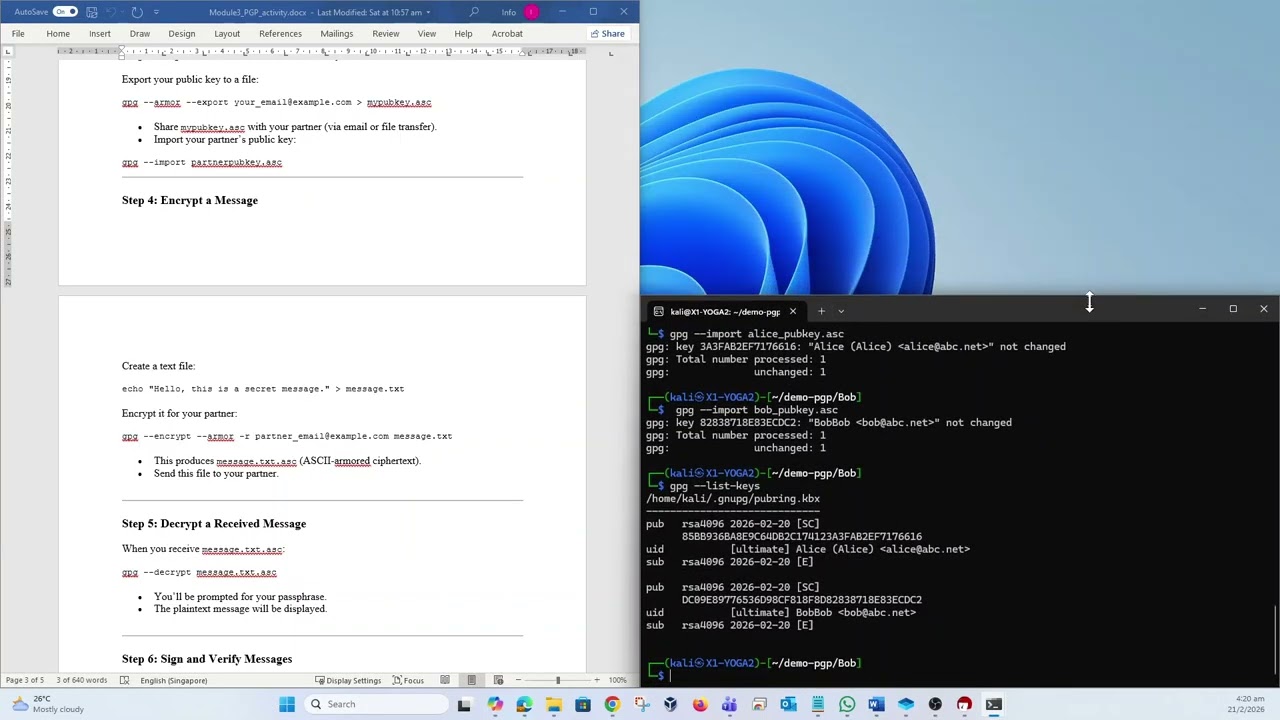Open the weather widget showing 26°C
The width and height of the screenshot is (1280, 720).
tap(48, 704)
